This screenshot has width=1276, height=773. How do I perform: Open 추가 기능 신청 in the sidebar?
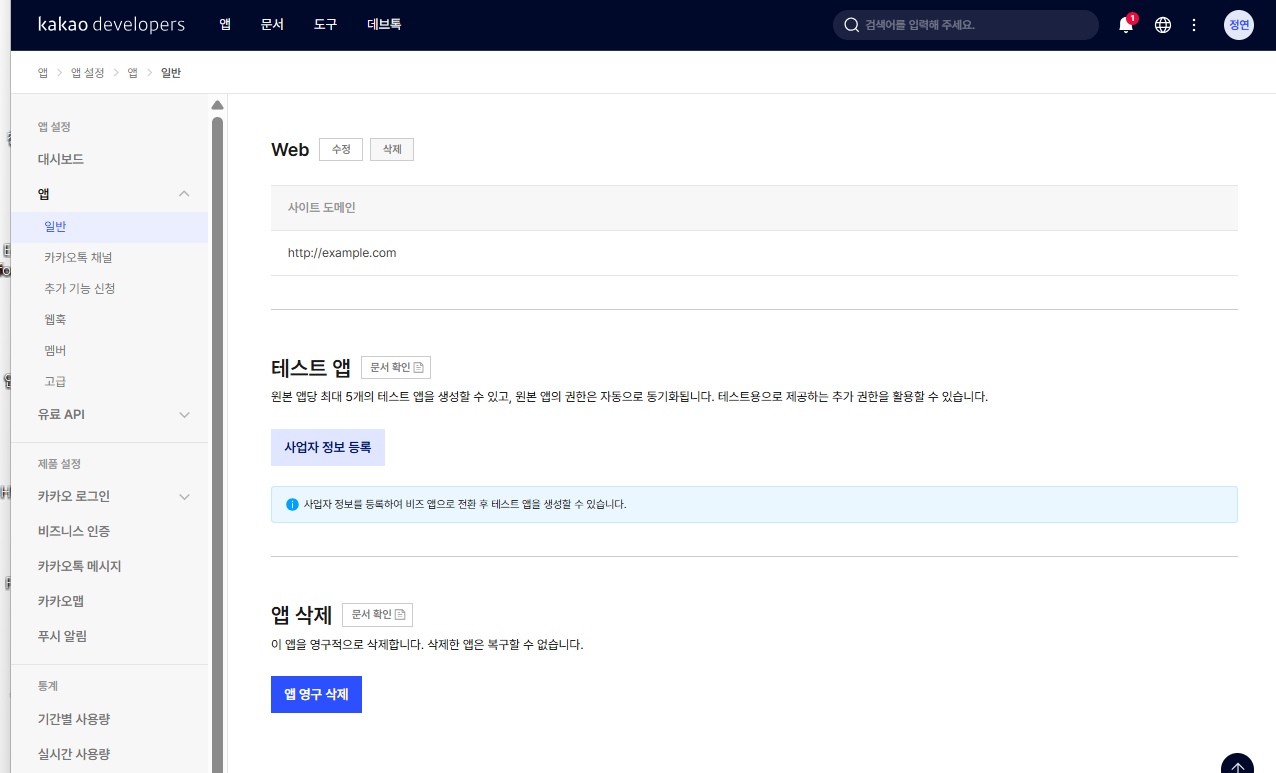(x=80, y=289)
